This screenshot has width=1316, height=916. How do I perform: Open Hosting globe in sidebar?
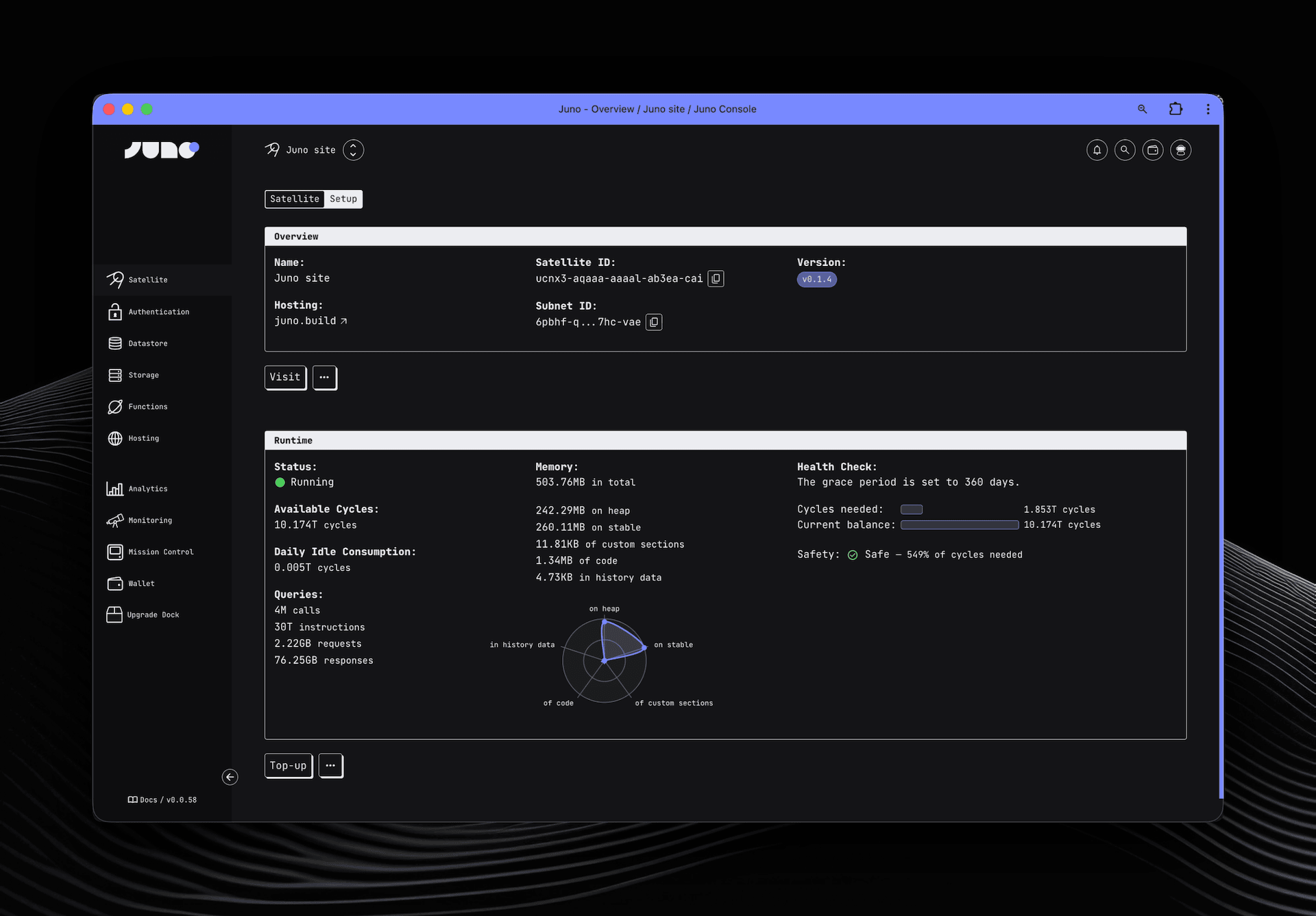pyautogui.click(x=115, y=438)
